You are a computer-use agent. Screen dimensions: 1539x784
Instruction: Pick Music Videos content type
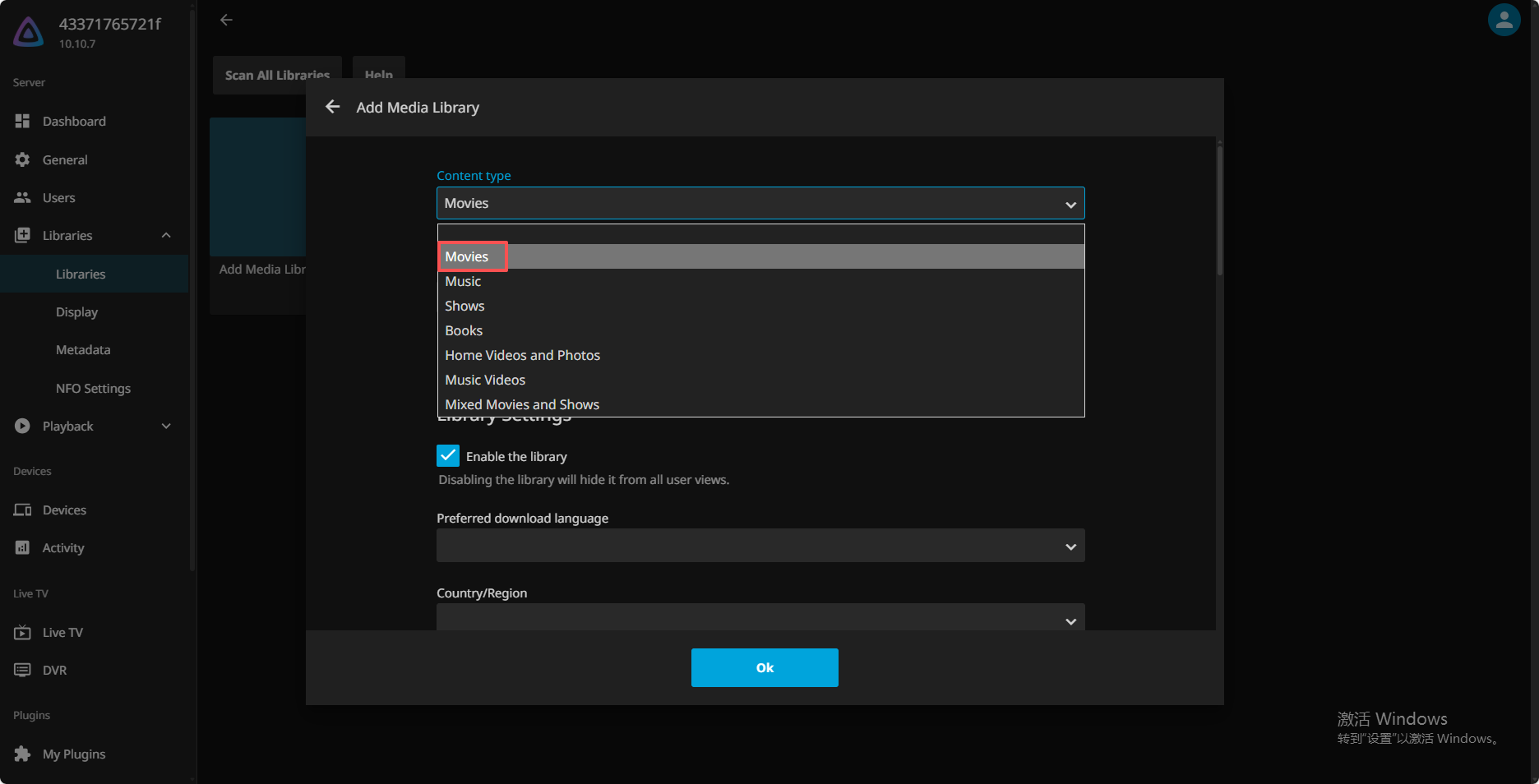click(x=760, y=380)
